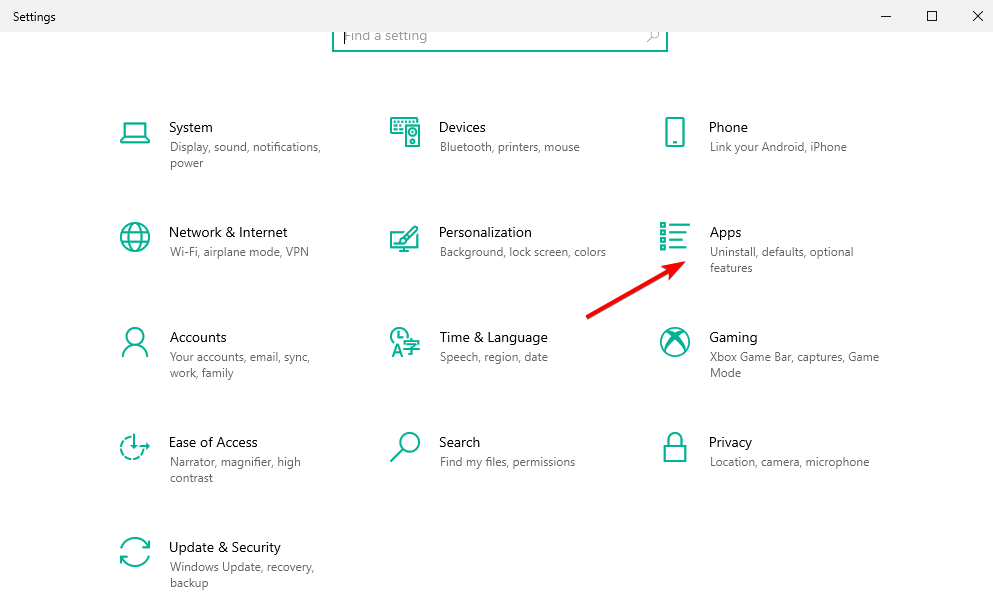Select the Ease of Access heading

pyautogui.click(x=213, y=443)
